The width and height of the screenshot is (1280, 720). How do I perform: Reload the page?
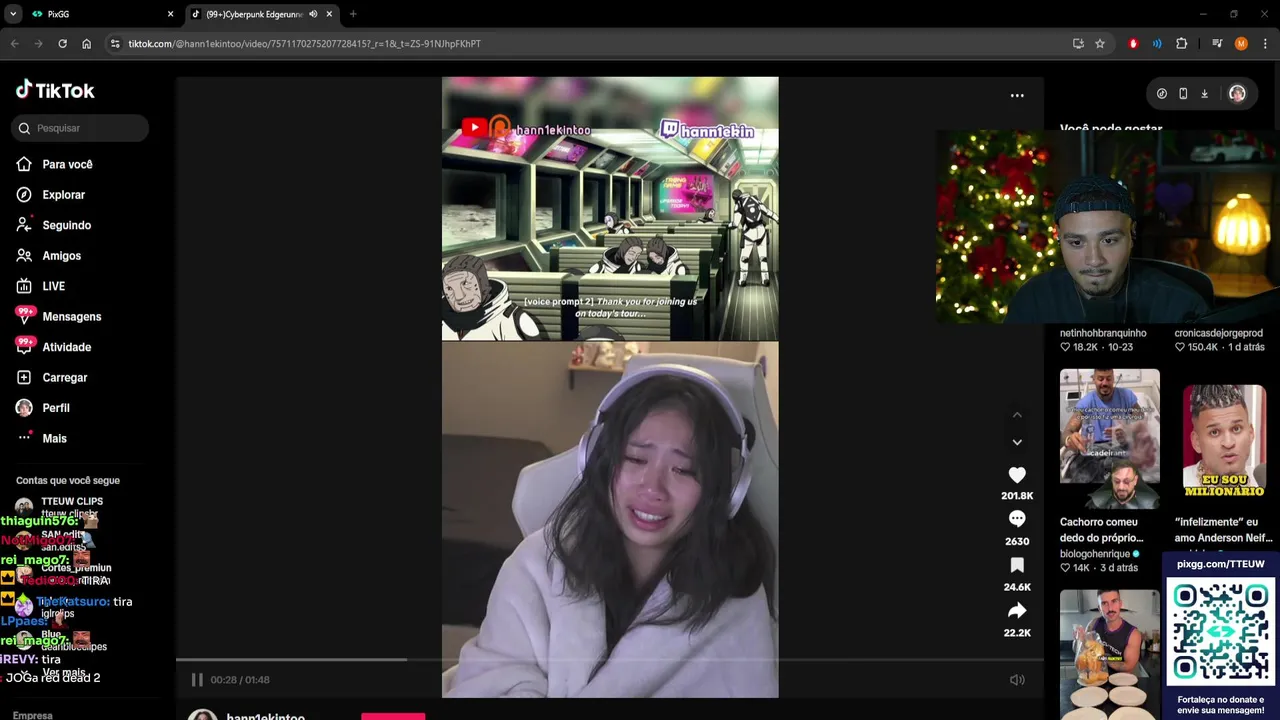tap(62, 44)
